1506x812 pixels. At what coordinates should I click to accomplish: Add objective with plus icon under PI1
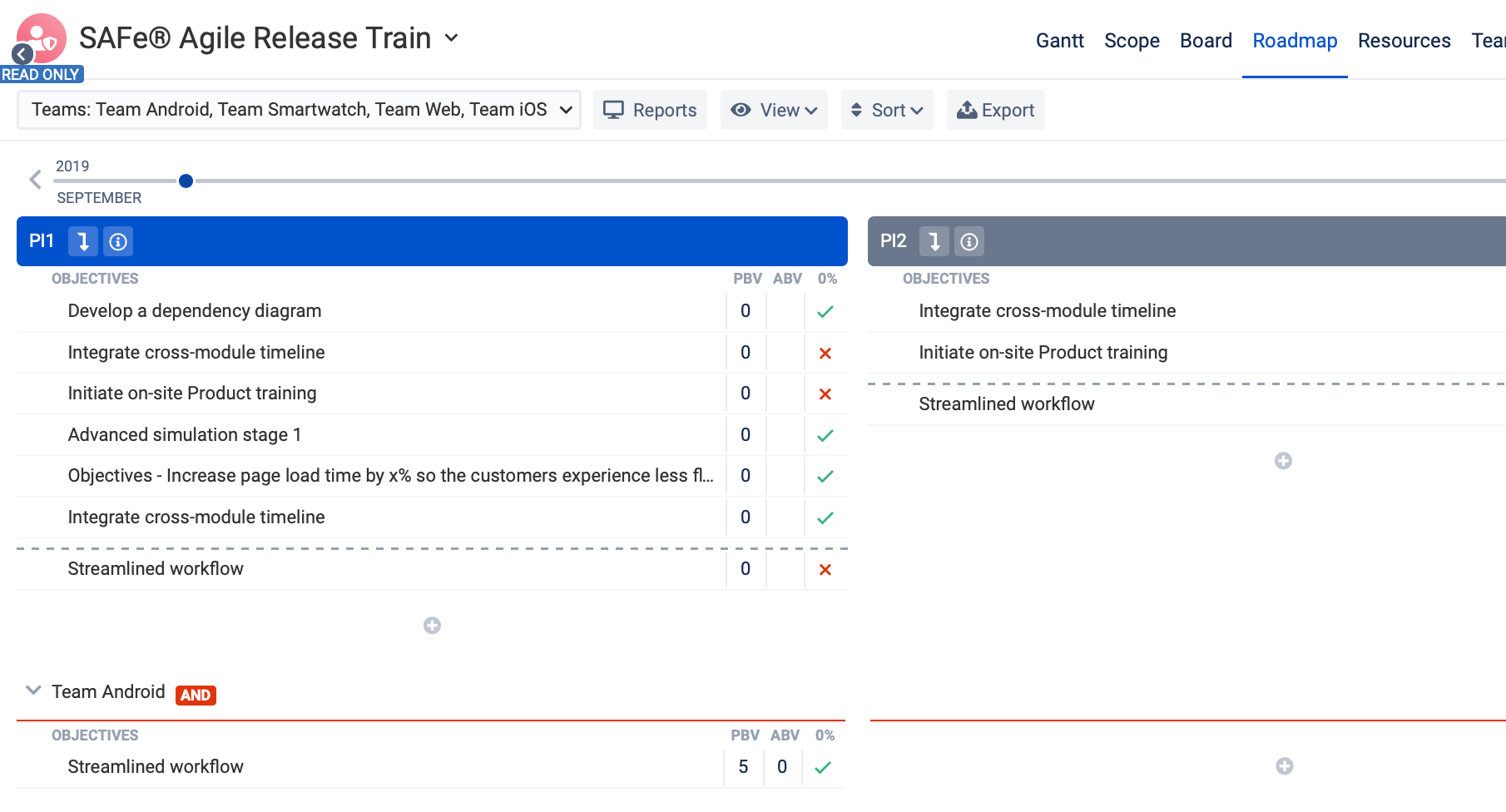432,626
